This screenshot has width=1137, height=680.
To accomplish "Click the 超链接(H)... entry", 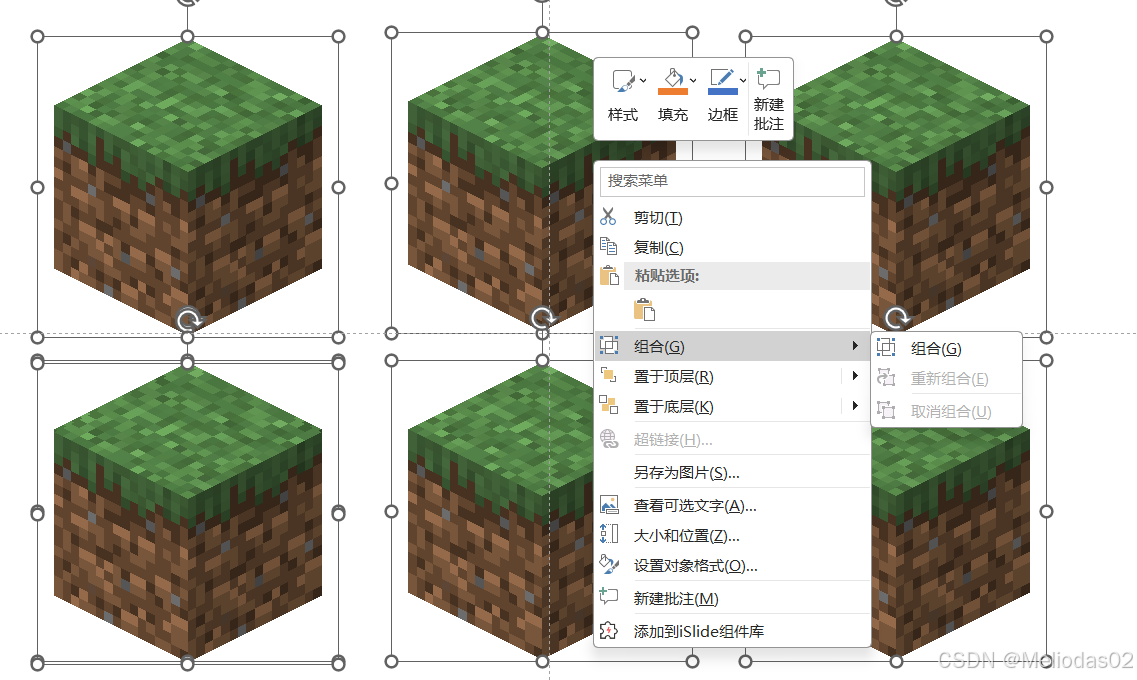I will coord(732,439).
